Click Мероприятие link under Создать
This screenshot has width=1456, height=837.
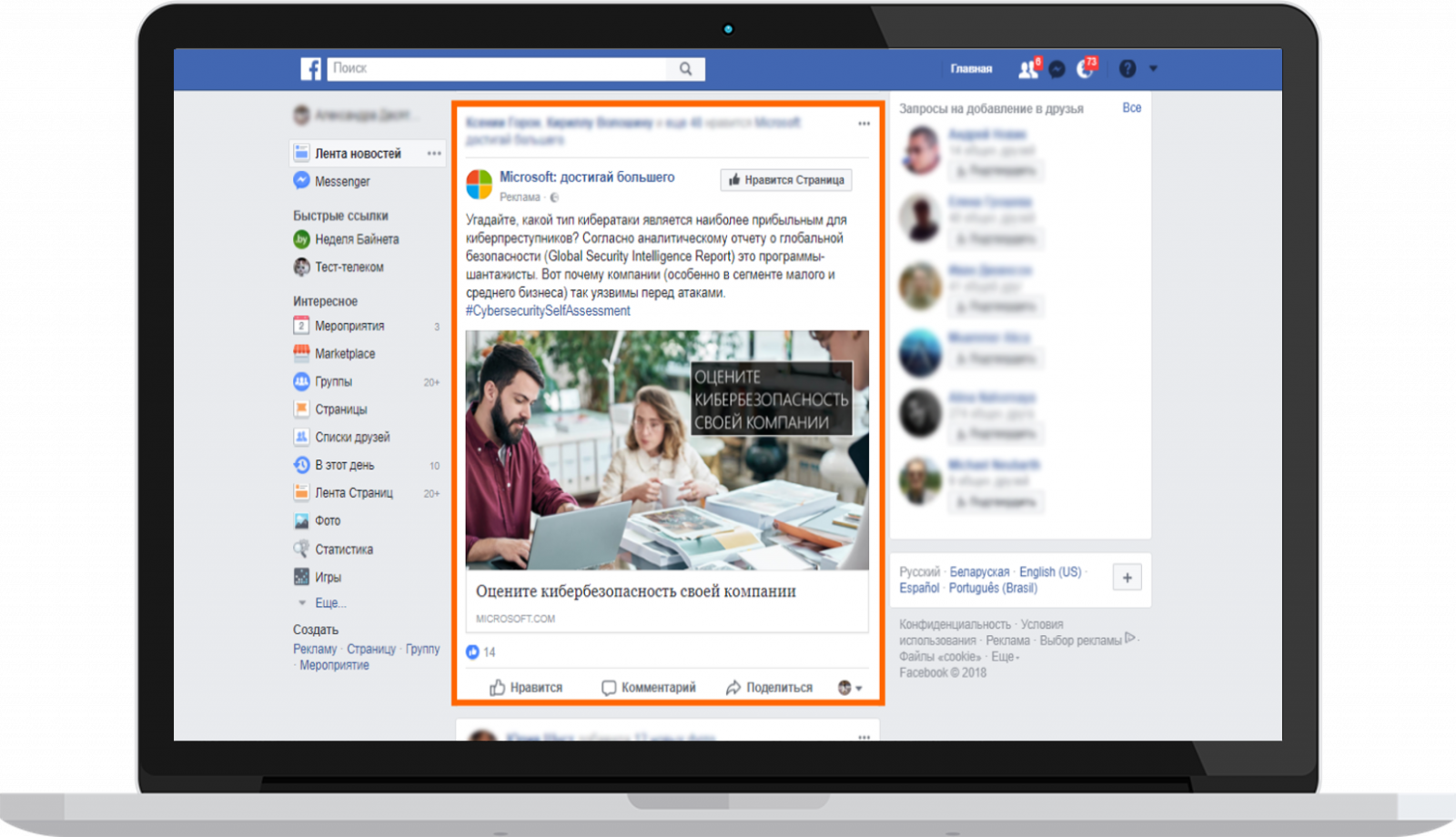point(334,665)
